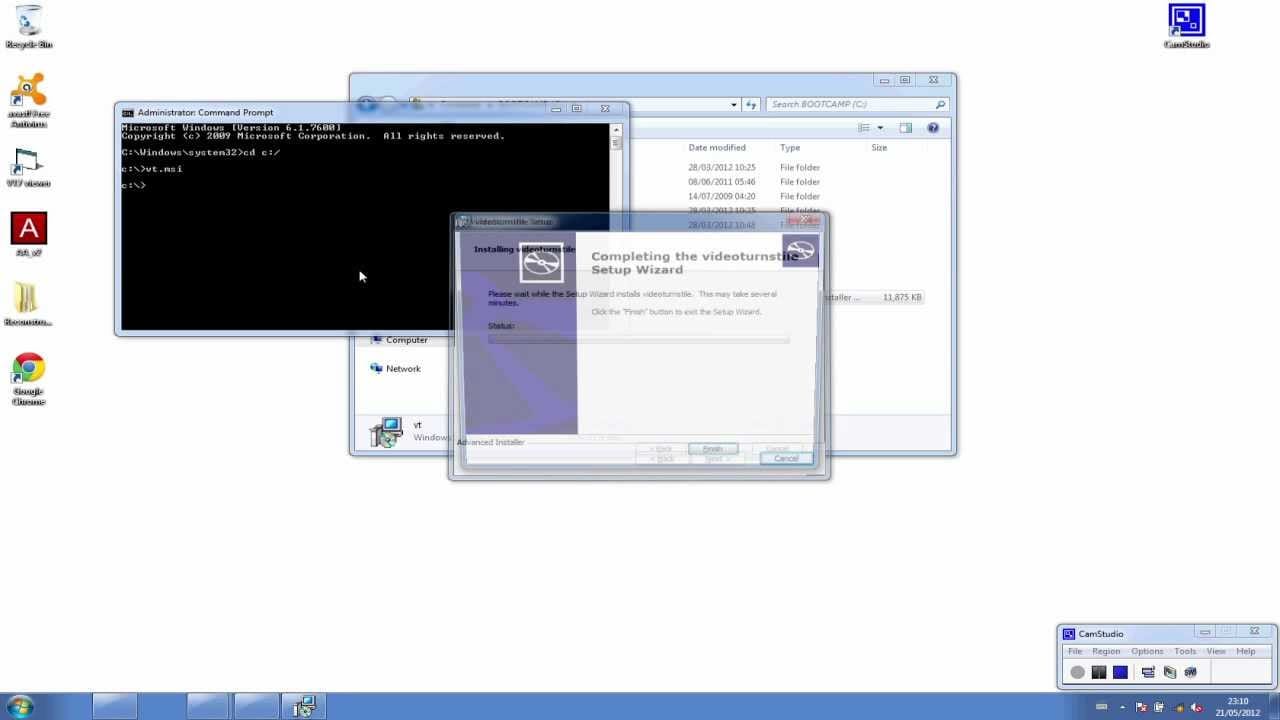Click the installation progress bar
1280x720 pixels.
(638, 339)
